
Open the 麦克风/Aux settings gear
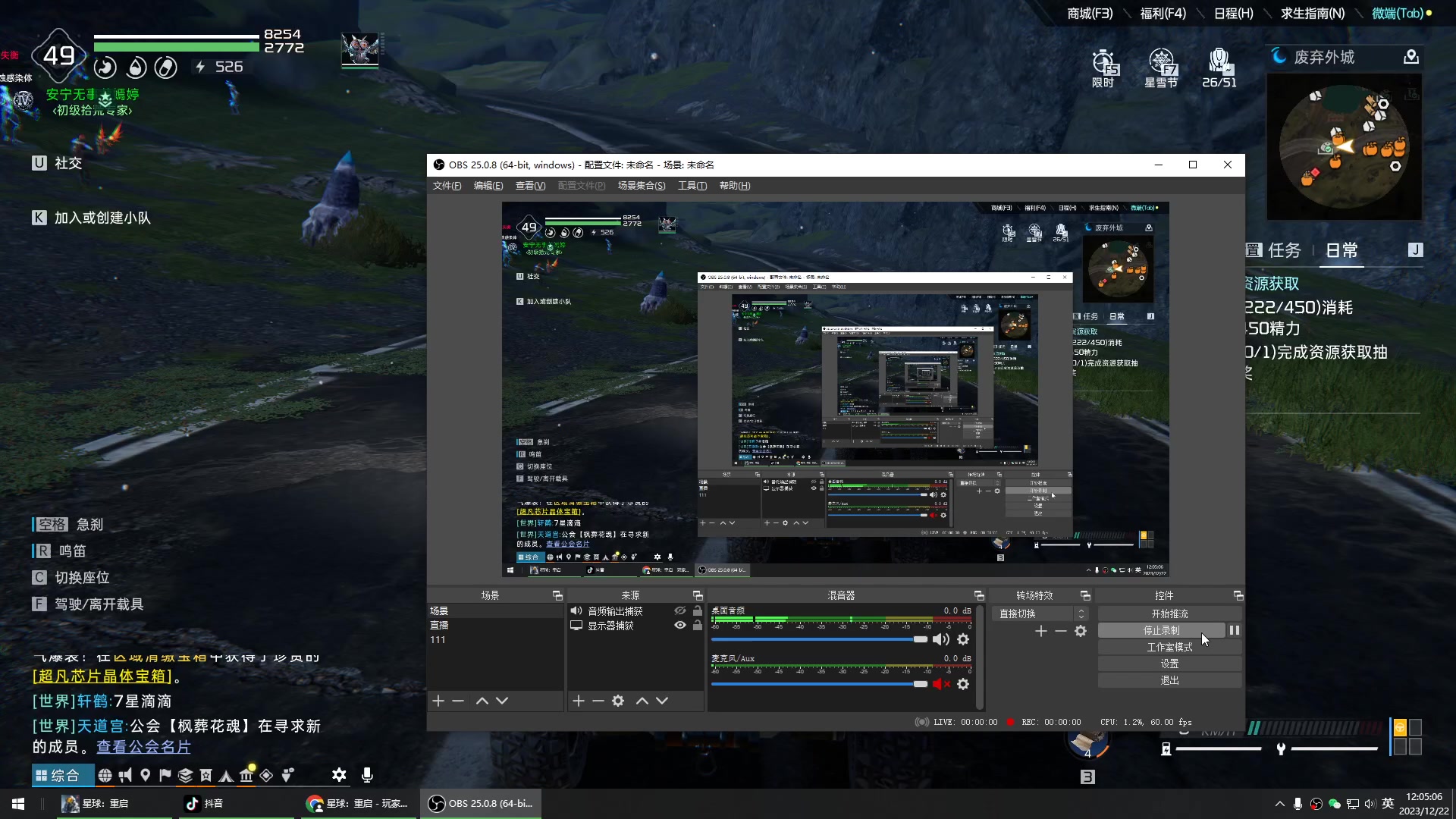[963, 684]
